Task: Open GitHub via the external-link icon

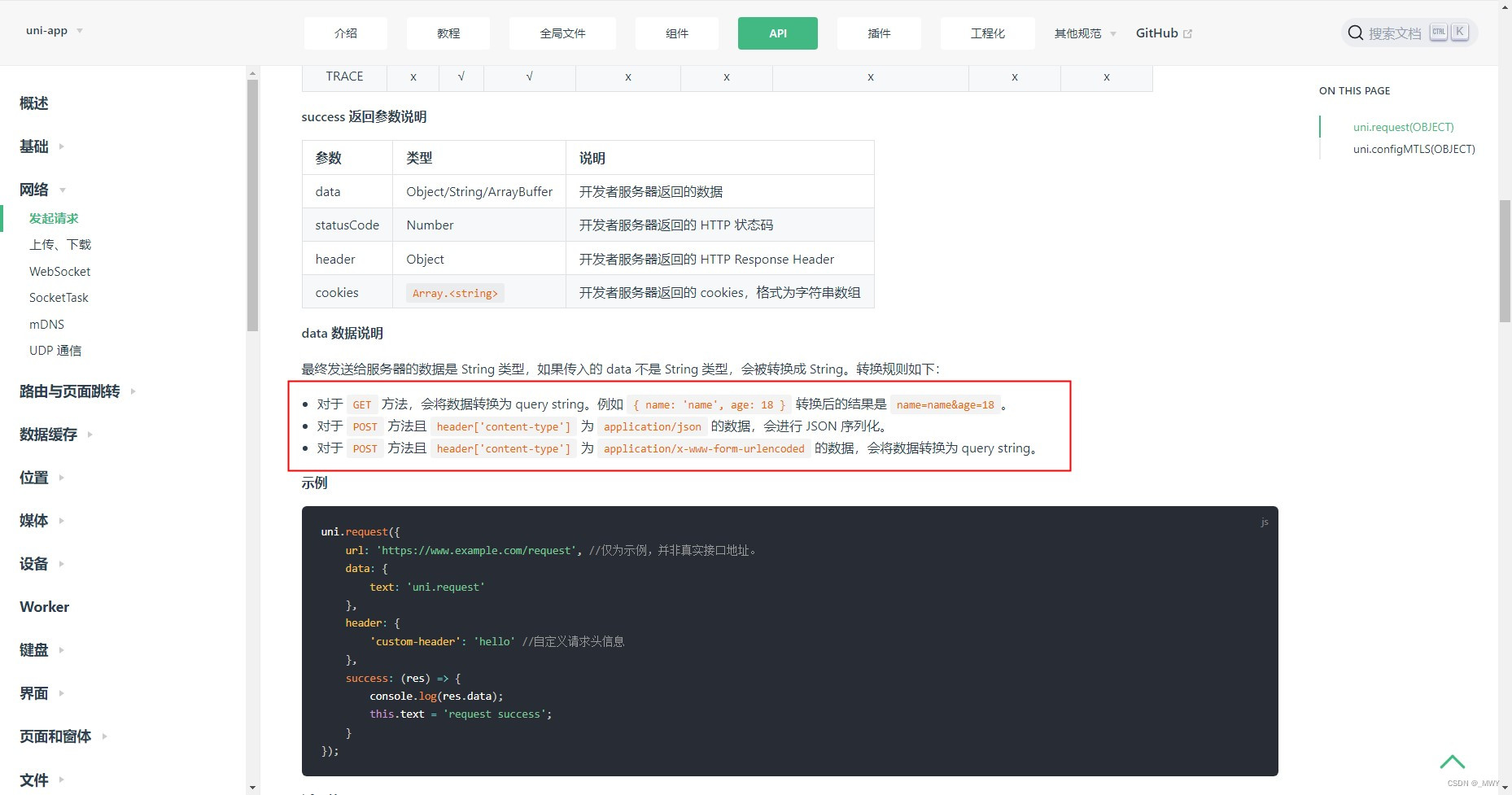Action: pyautogui.click(x=1187, y=33)
